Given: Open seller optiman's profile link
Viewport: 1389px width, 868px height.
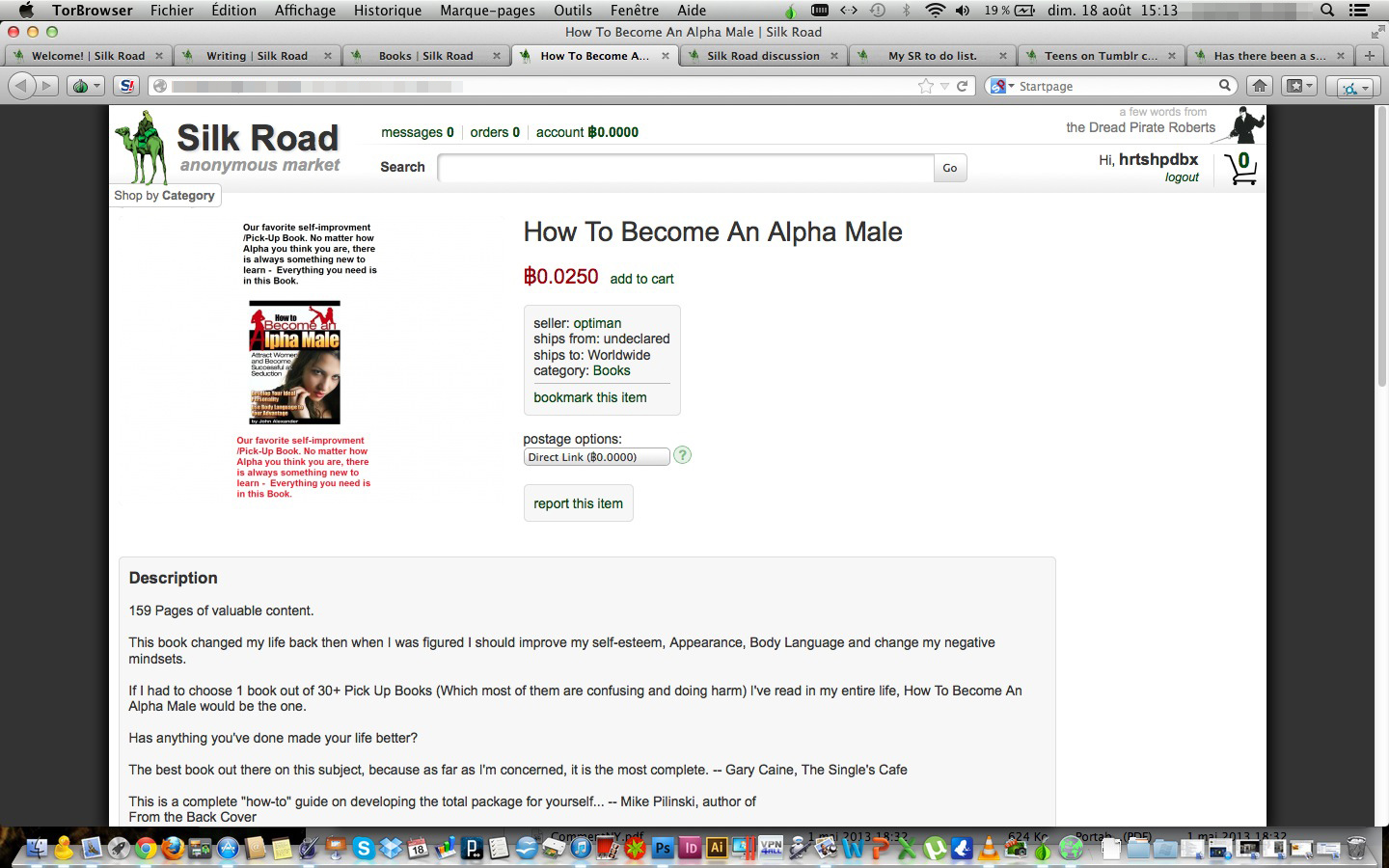Looking at the screenshot, I should click(x=597, y=323).
